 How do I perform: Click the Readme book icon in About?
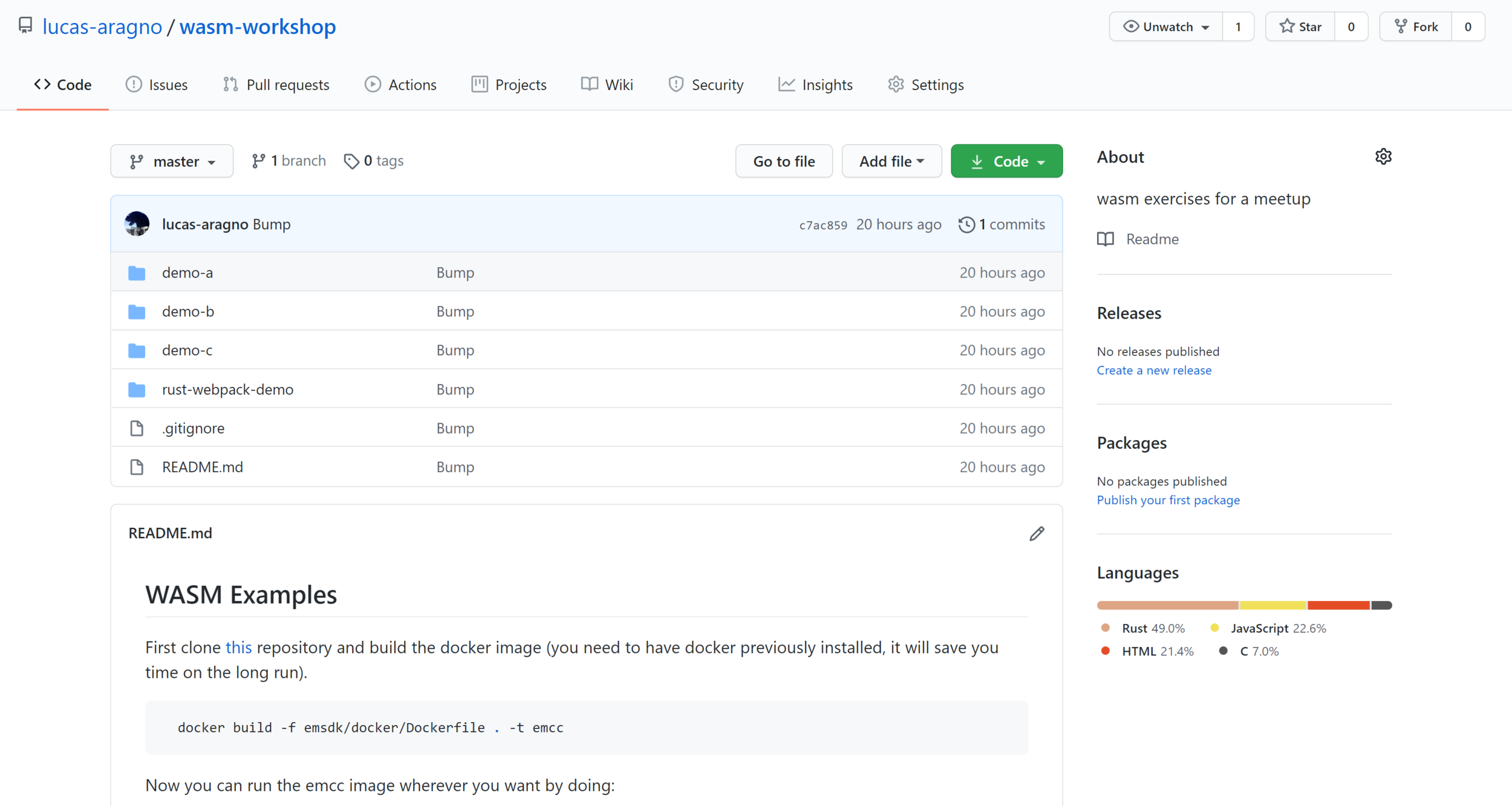point(1106,239)
